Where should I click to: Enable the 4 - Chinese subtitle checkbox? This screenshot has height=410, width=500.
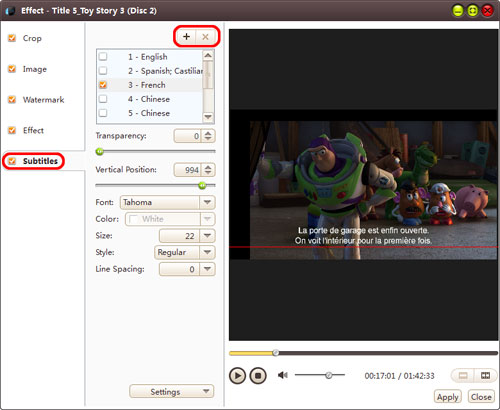click(x=103, y=99)
